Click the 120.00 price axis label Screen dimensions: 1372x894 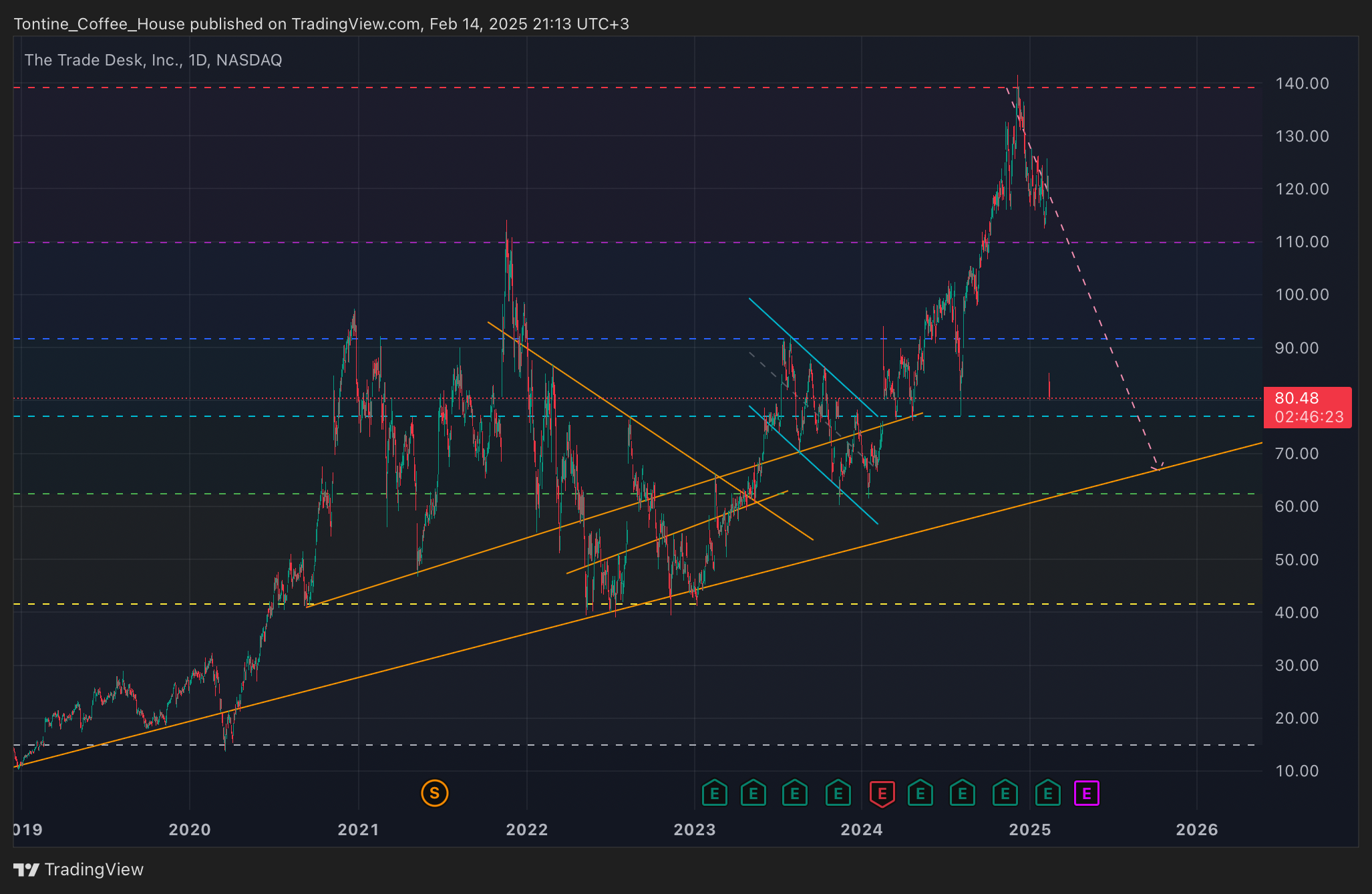[1302, 189]
